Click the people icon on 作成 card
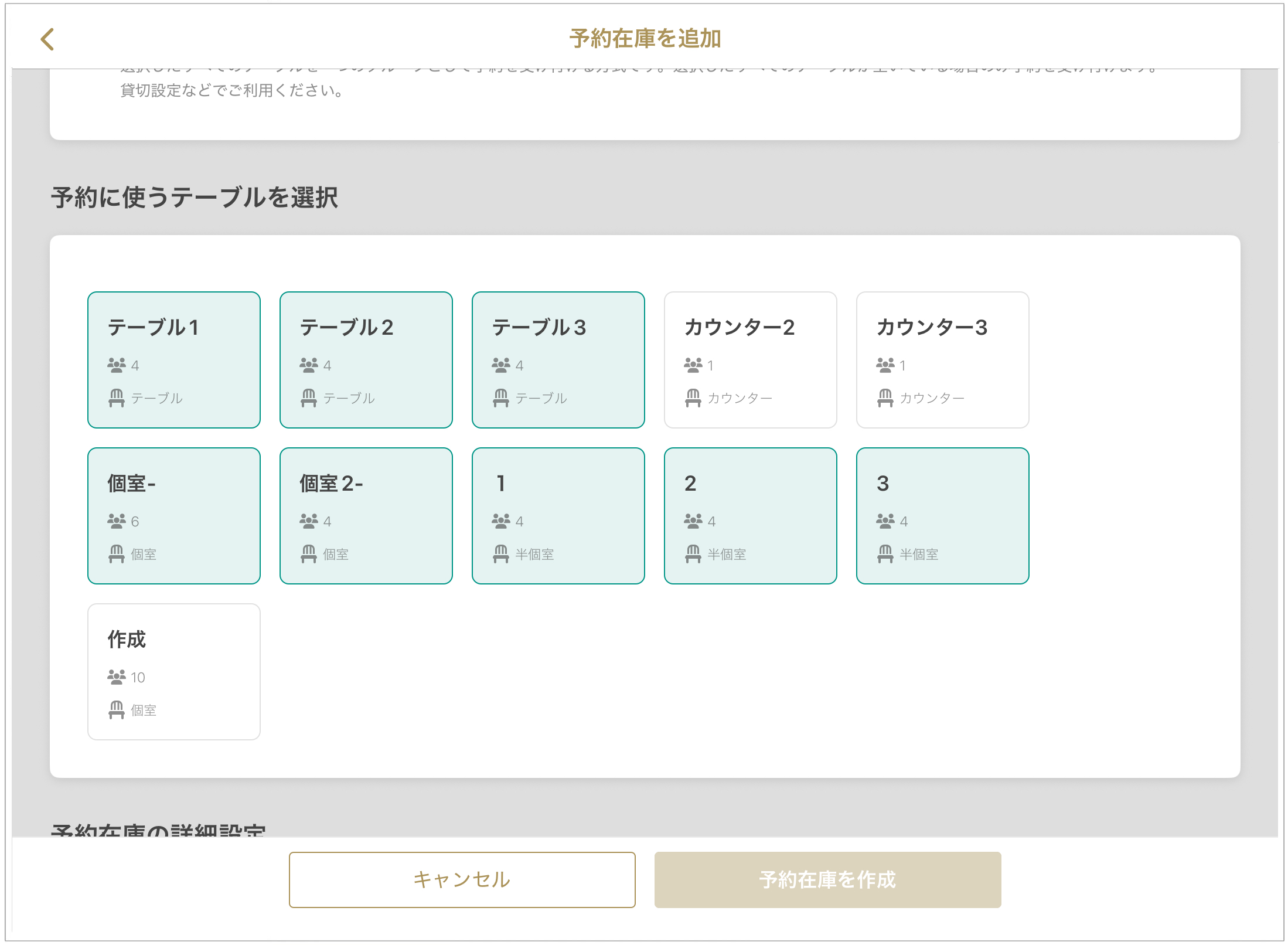The image size is (1288, 945). tap(116, 677)
